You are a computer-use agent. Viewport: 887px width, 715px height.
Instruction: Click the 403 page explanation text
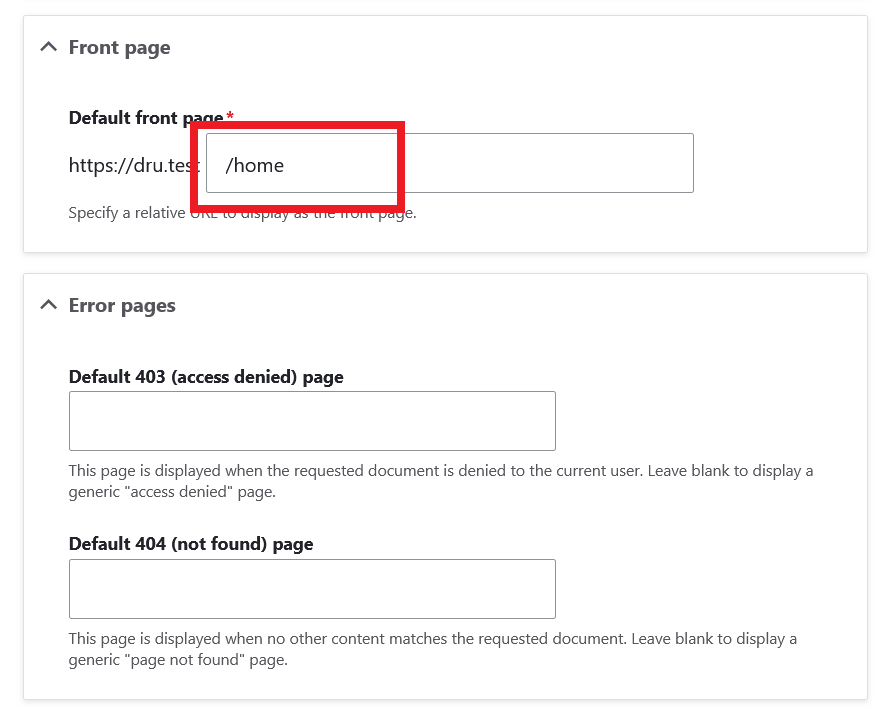coord(440,480)
